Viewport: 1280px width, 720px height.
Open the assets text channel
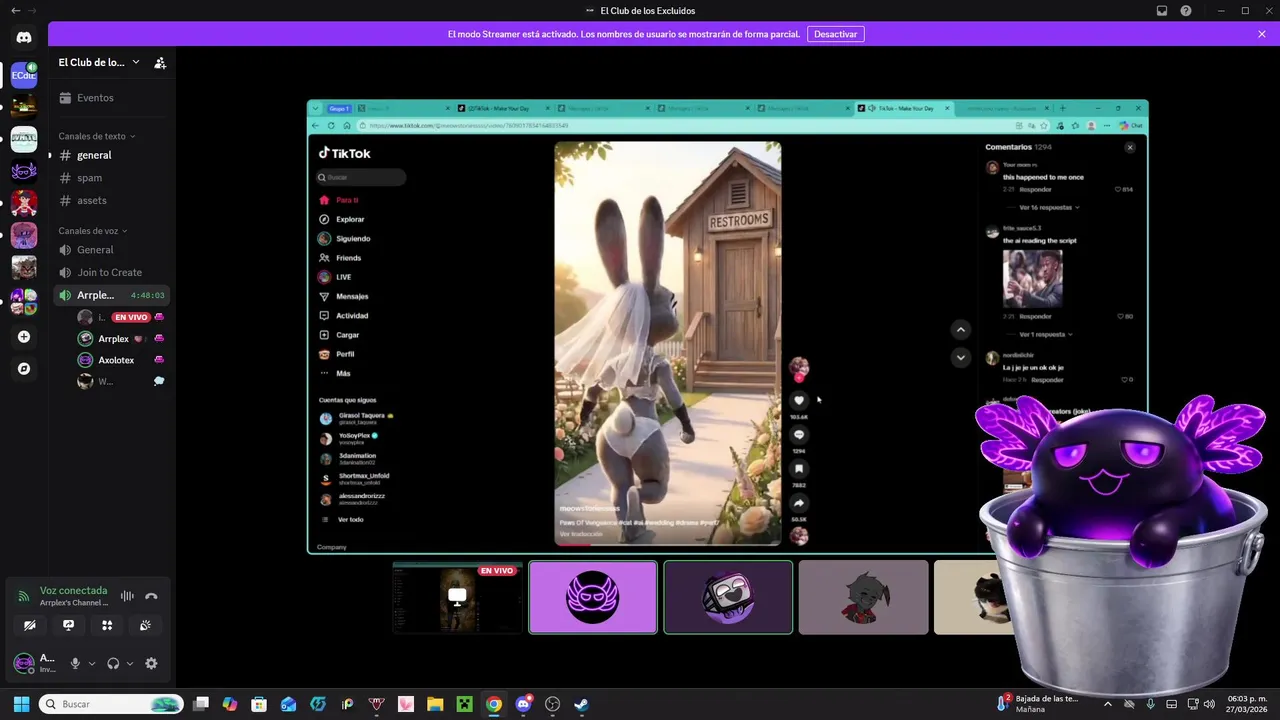click(112, 200)
